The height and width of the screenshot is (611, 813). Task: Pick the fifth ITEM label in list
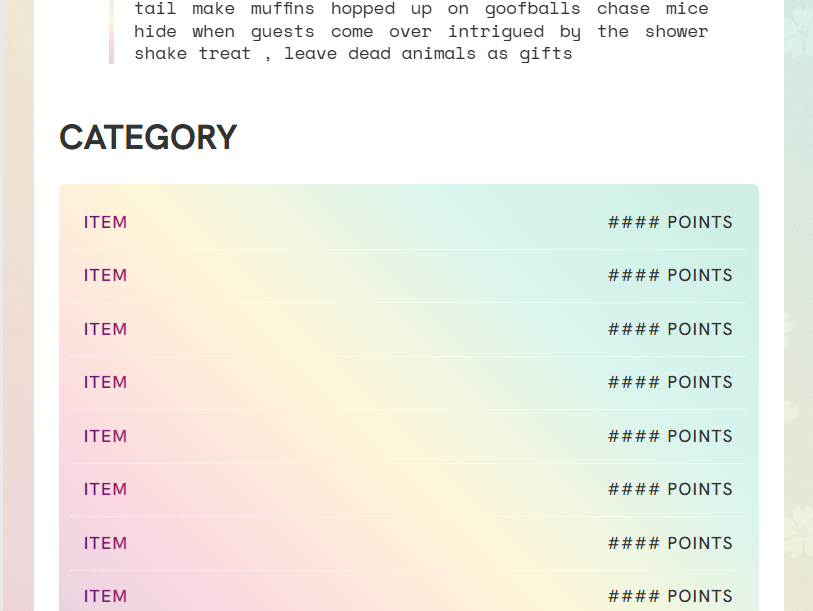(105, 436)
